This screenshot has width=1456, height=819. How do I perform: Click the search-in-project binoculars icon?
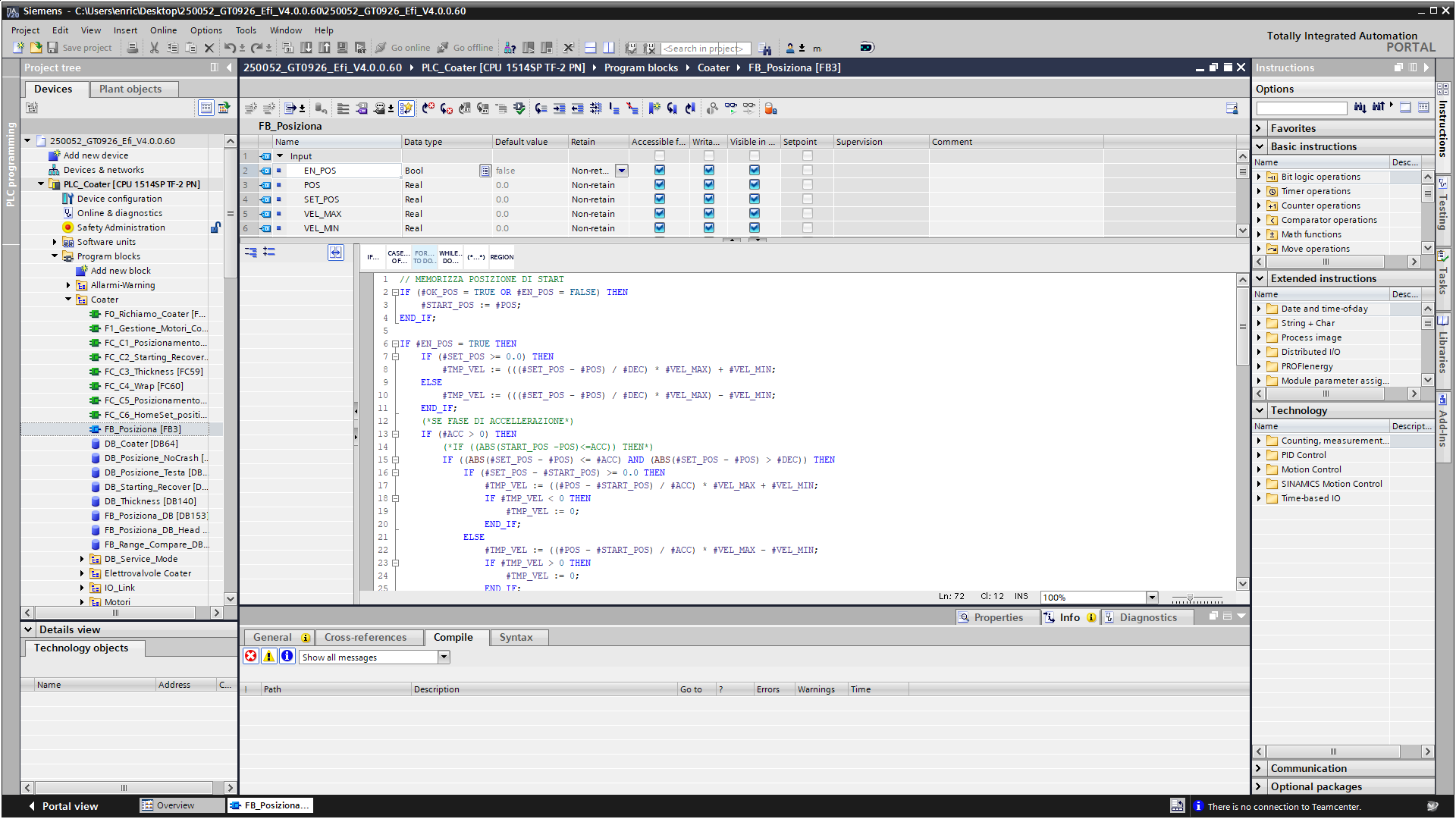pyautogui.click(x=765, y=49)
